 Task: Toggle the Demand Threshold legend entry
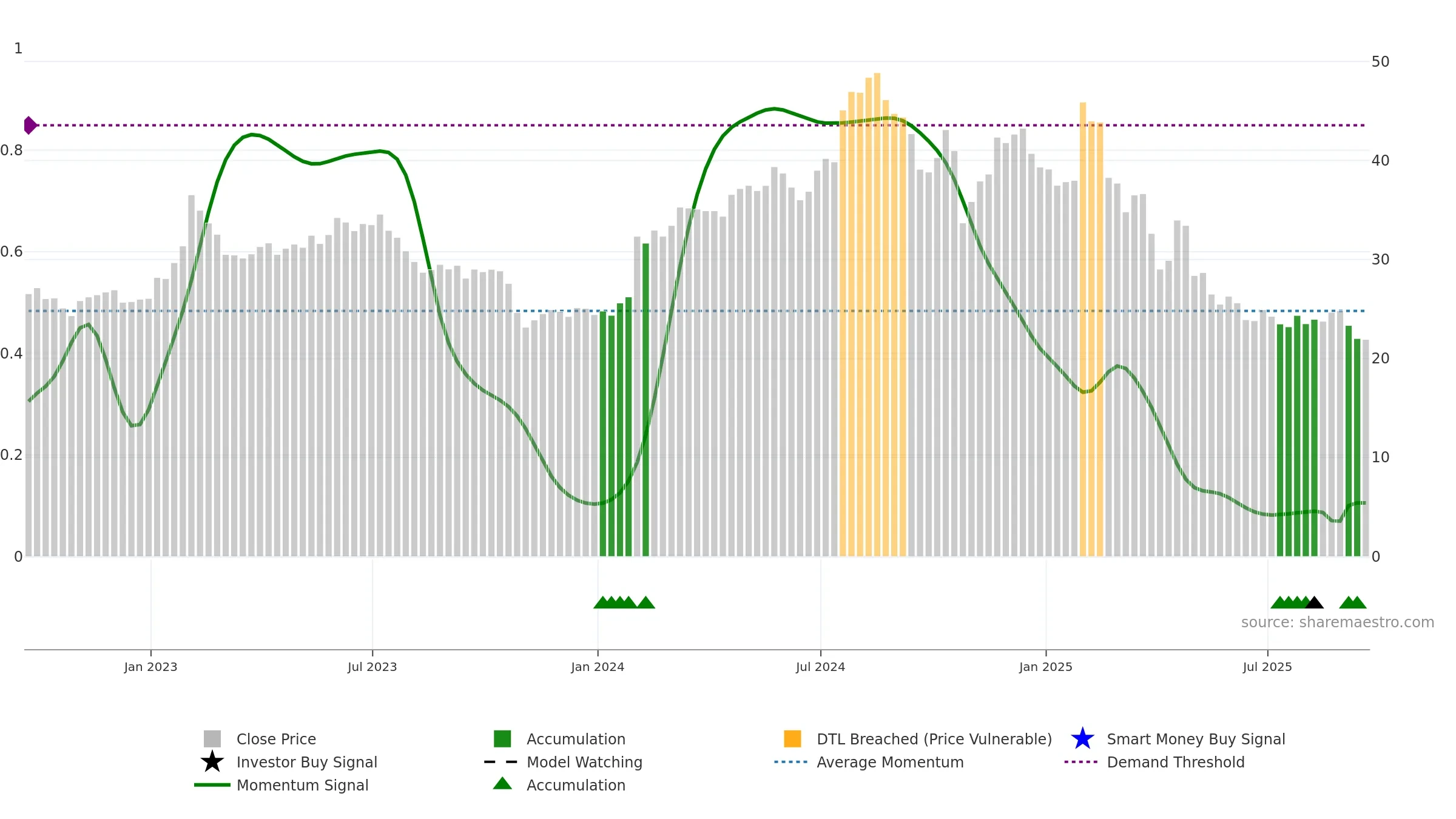[1154, 762]
